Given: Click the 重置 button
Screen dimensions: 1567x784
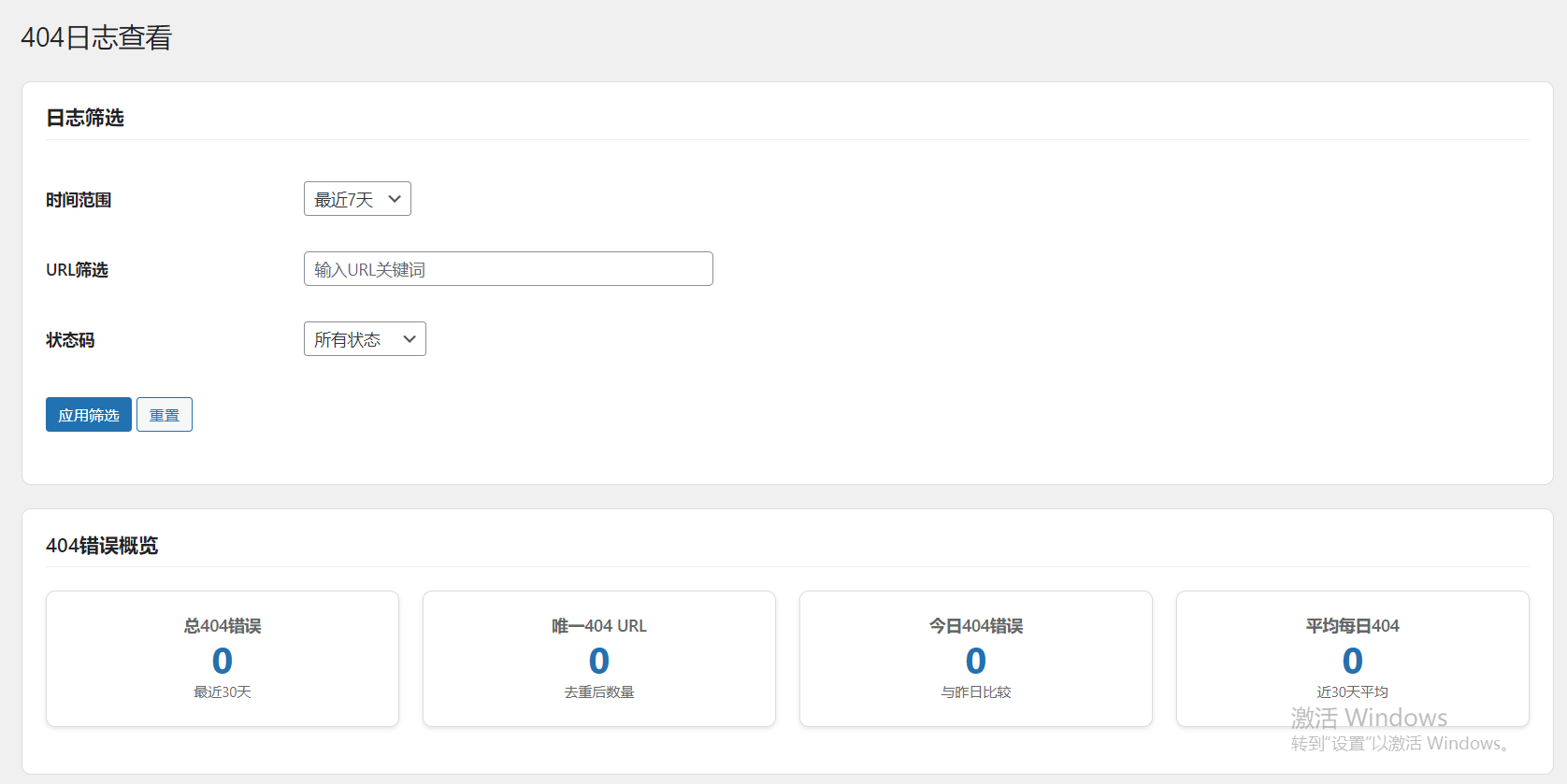Looking at the screenshot, I should coord(165,415).
